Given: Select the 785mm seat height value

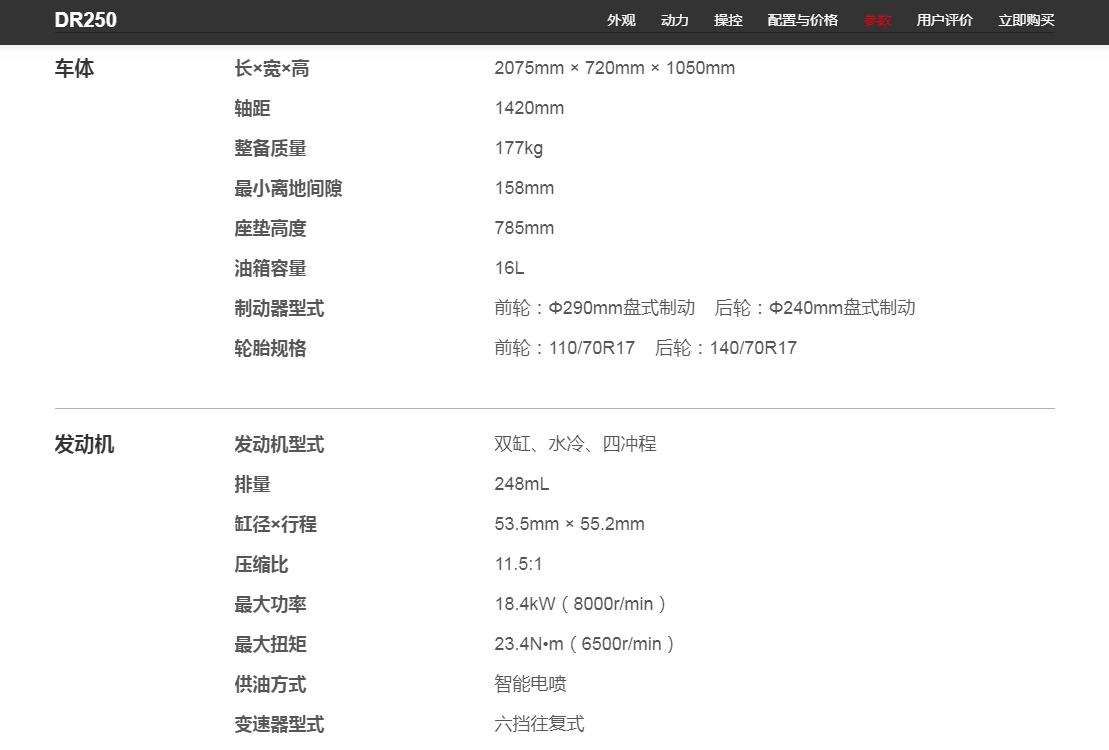Looking at the screenshot, I should point(524,228).
